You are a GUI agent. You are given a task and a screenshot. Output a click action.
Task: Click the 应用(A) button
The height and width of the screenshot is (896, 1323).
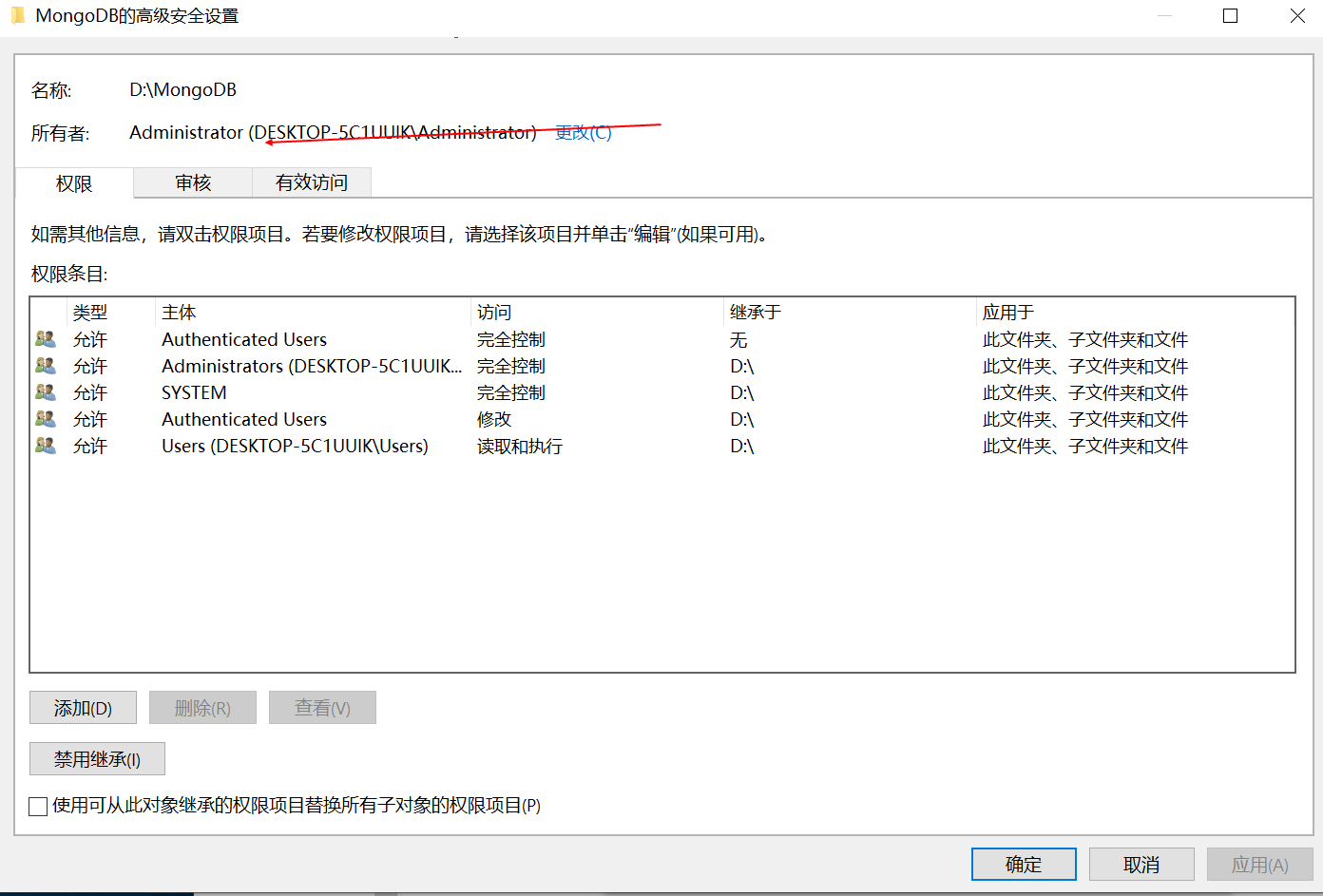(x=1259, y=865)
